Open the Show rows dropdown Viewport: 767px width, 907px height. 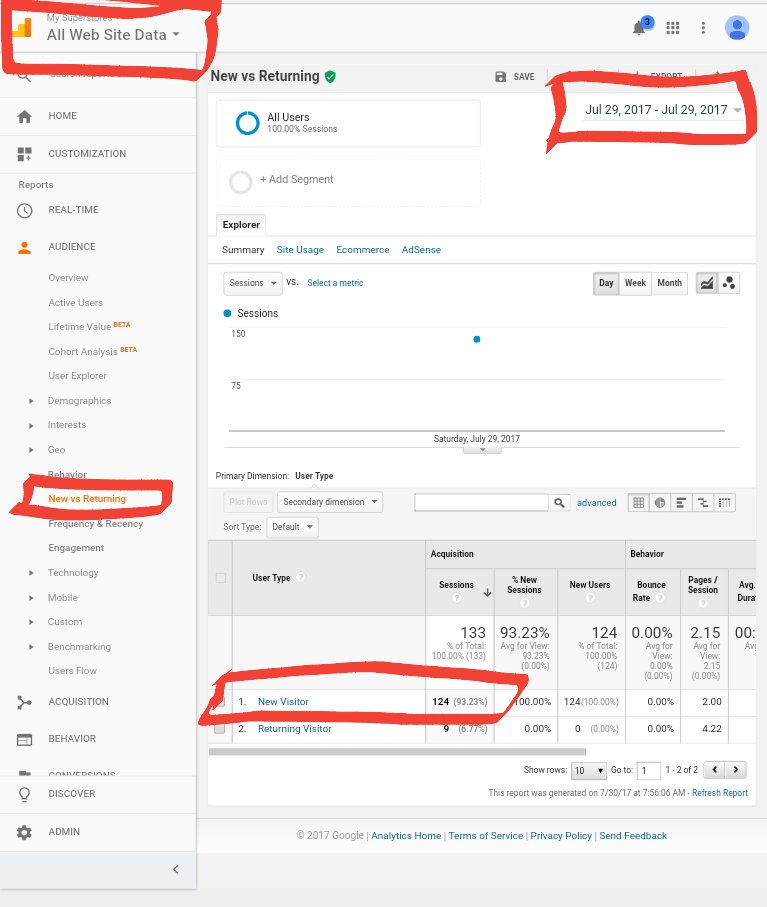click(588, 770)
